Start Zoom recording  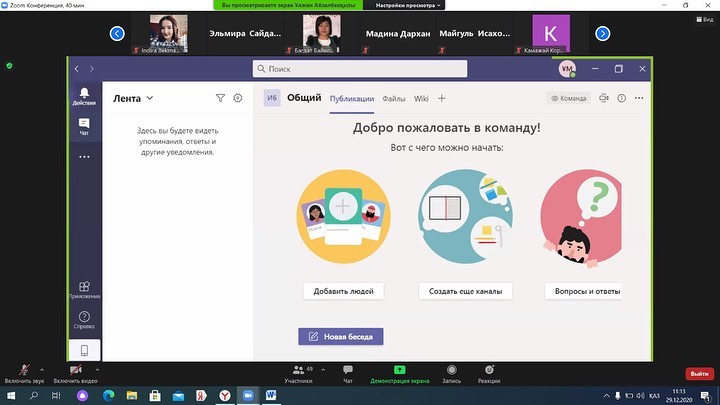pyautogui.click(x=451, y=374)
